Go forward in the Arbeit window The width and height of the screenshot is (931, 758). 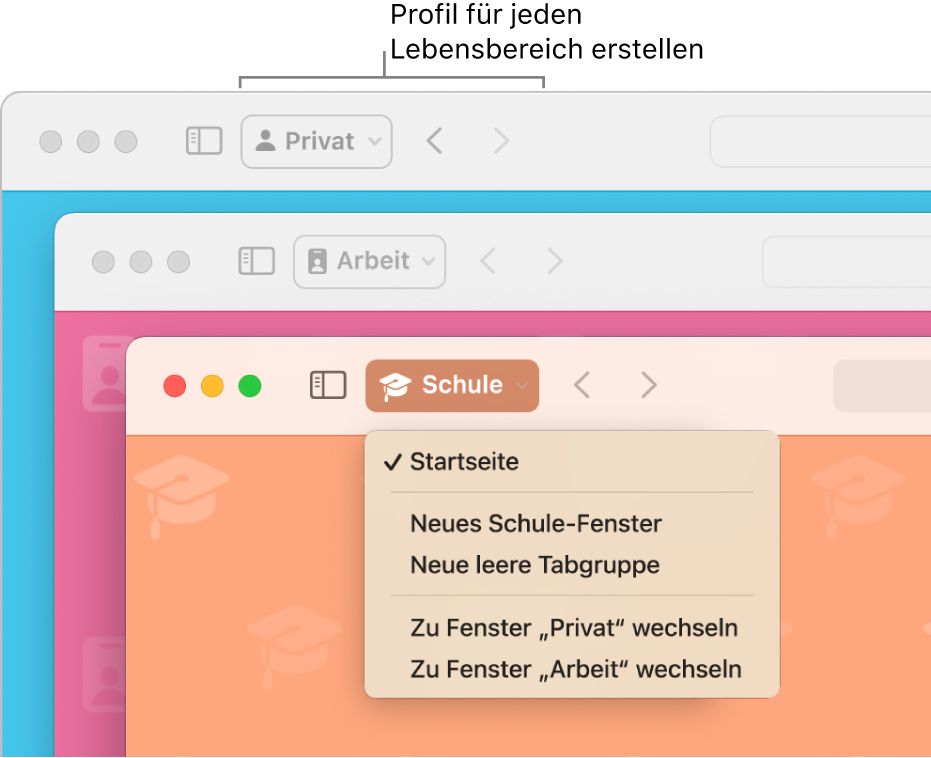click(554, 261)
